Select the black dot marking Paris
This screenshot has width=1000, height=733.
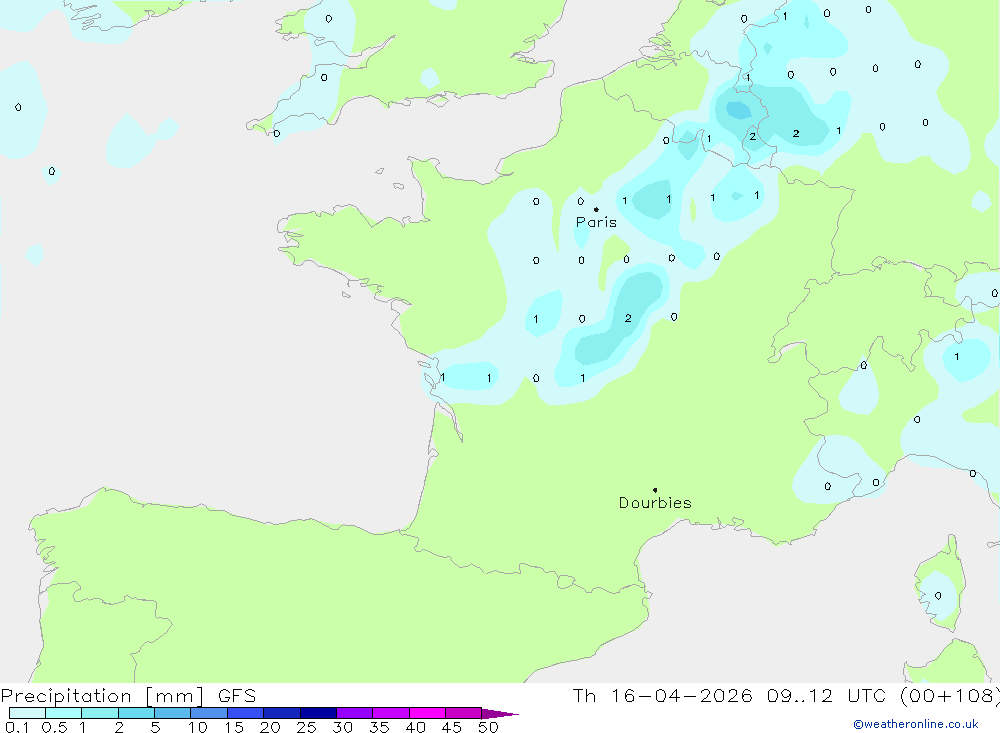[x=596, y=209]
